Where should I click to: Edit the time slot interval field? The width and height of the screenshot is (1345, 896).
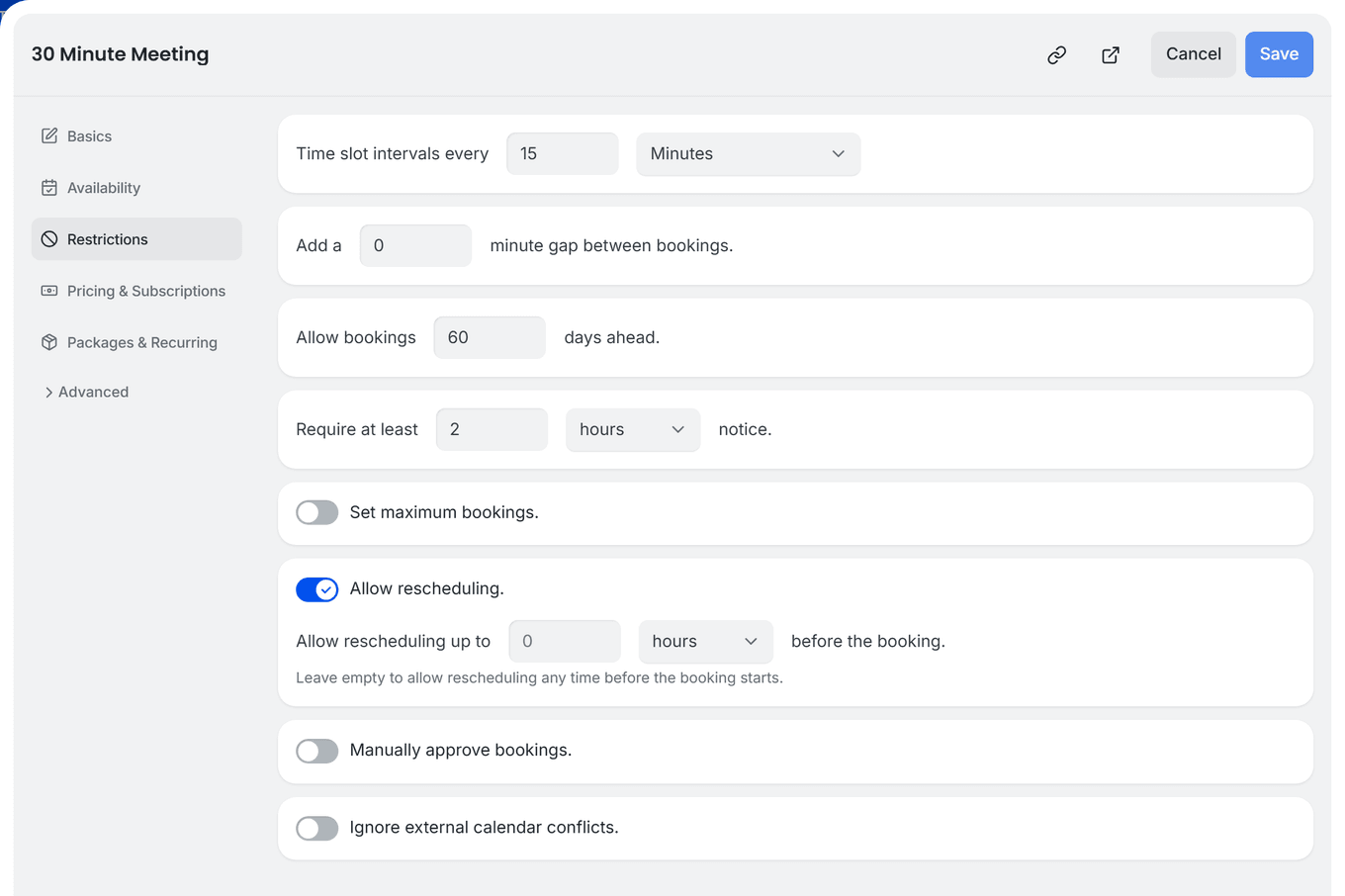tap(562, 153)
